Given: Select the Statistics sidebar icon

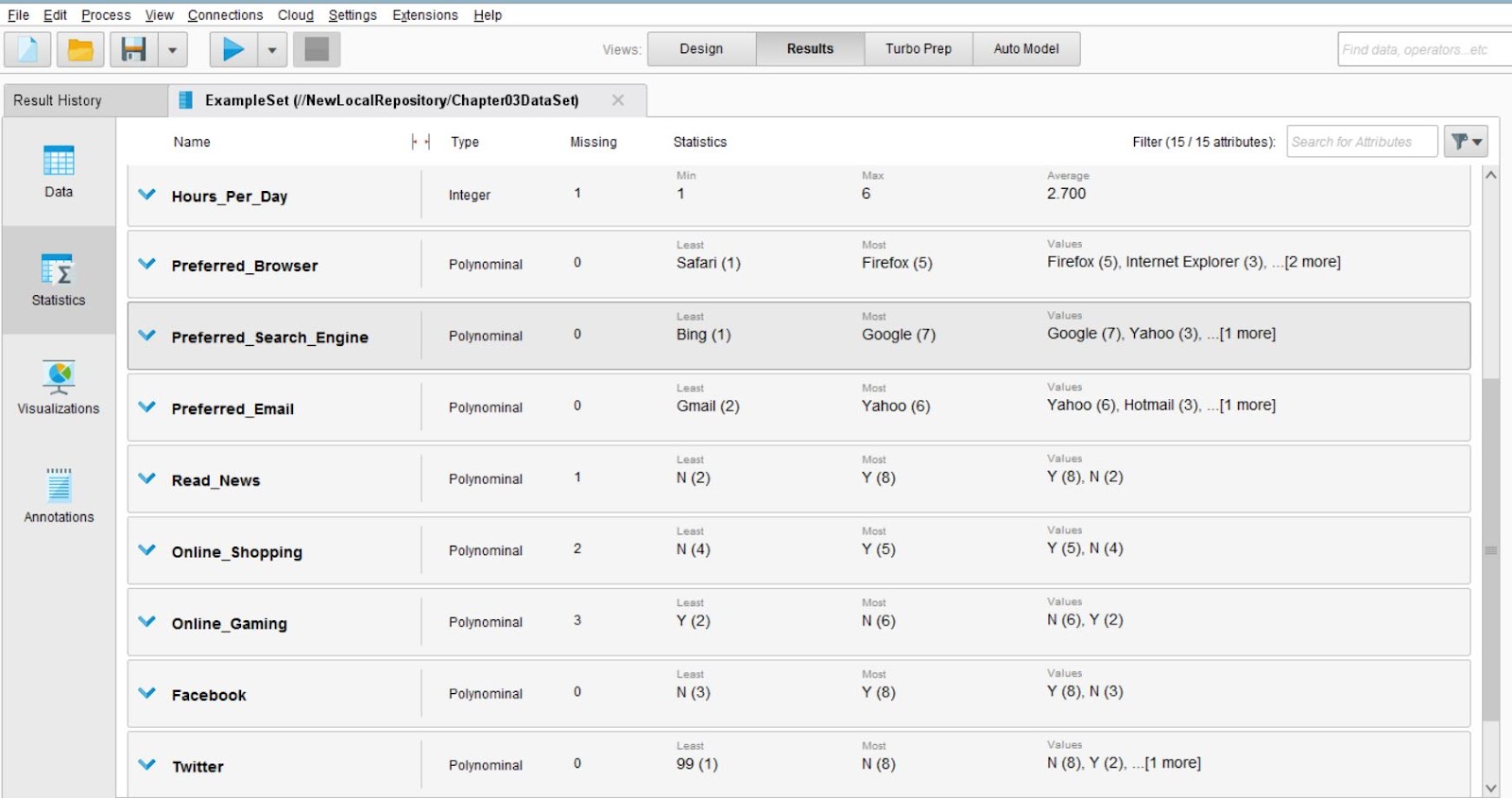Looking at the screenshot, I should tap(59, 280).
